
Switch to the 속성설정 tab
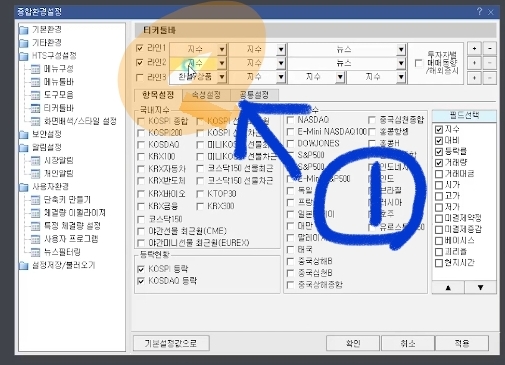(207, 95)
